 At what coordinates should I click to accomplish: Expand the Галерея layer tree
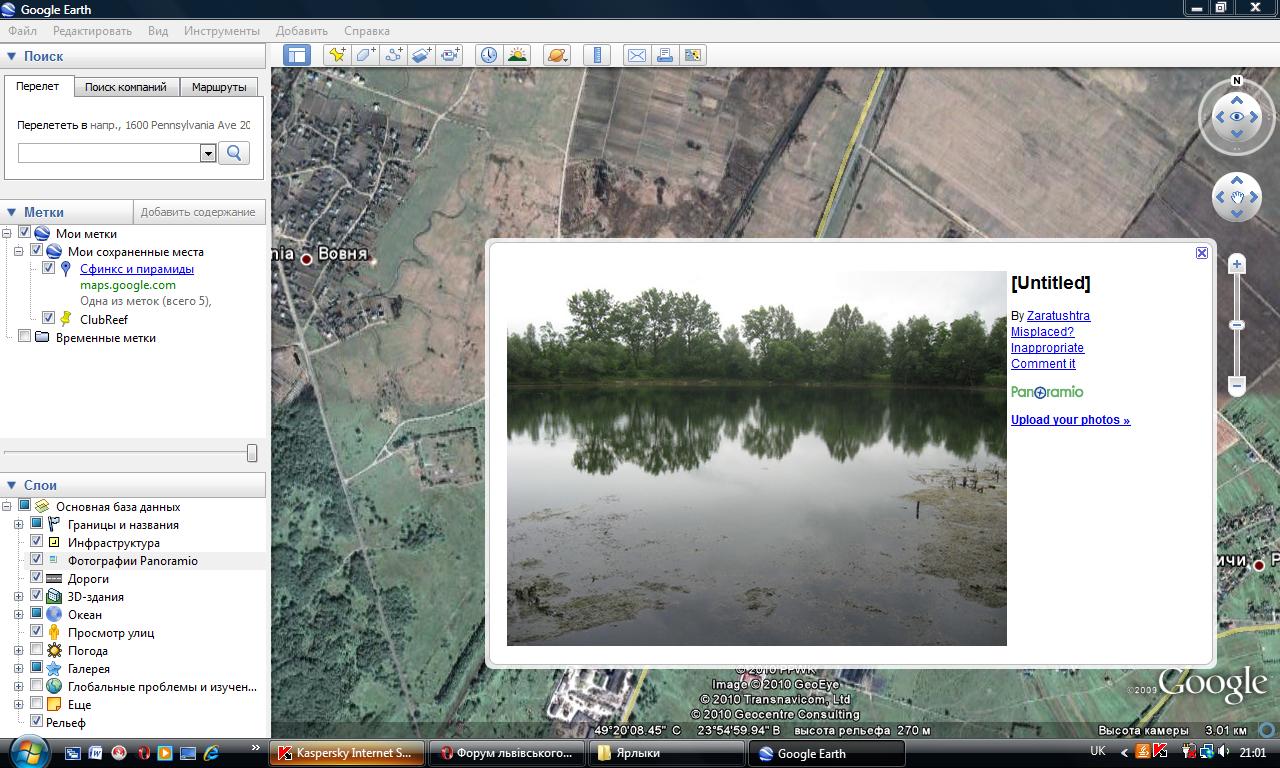point(18,668)
